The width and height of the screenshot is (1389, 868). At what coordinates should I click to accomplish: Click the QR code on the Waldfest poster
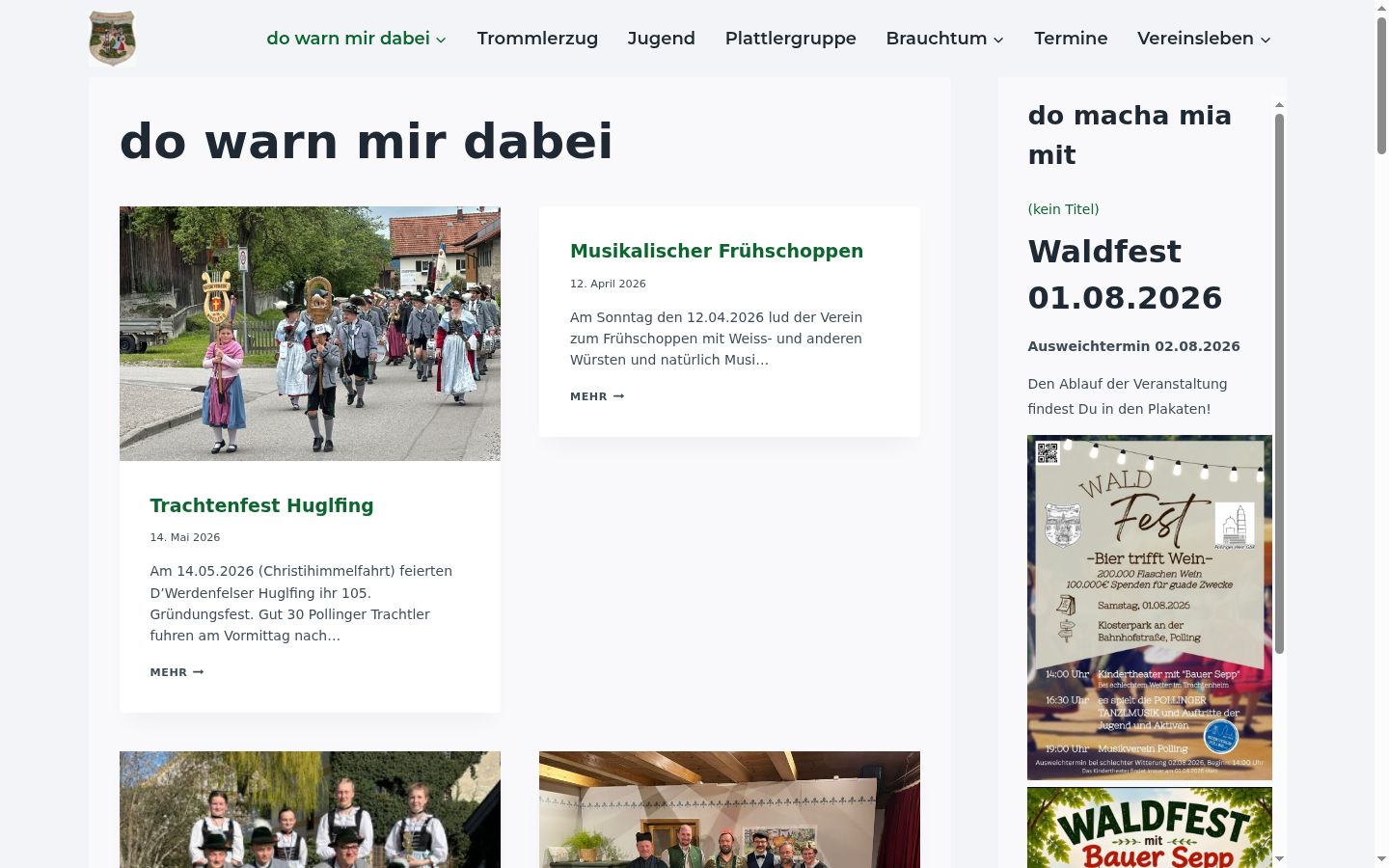[x=1048, y=452]
